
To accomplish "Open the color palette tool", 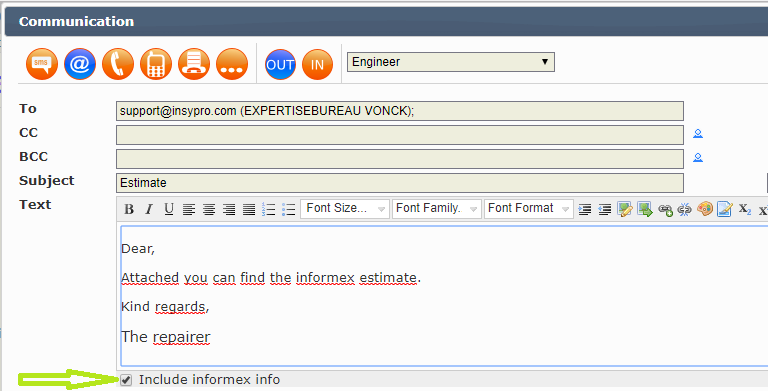I will [x=705, y=209].
